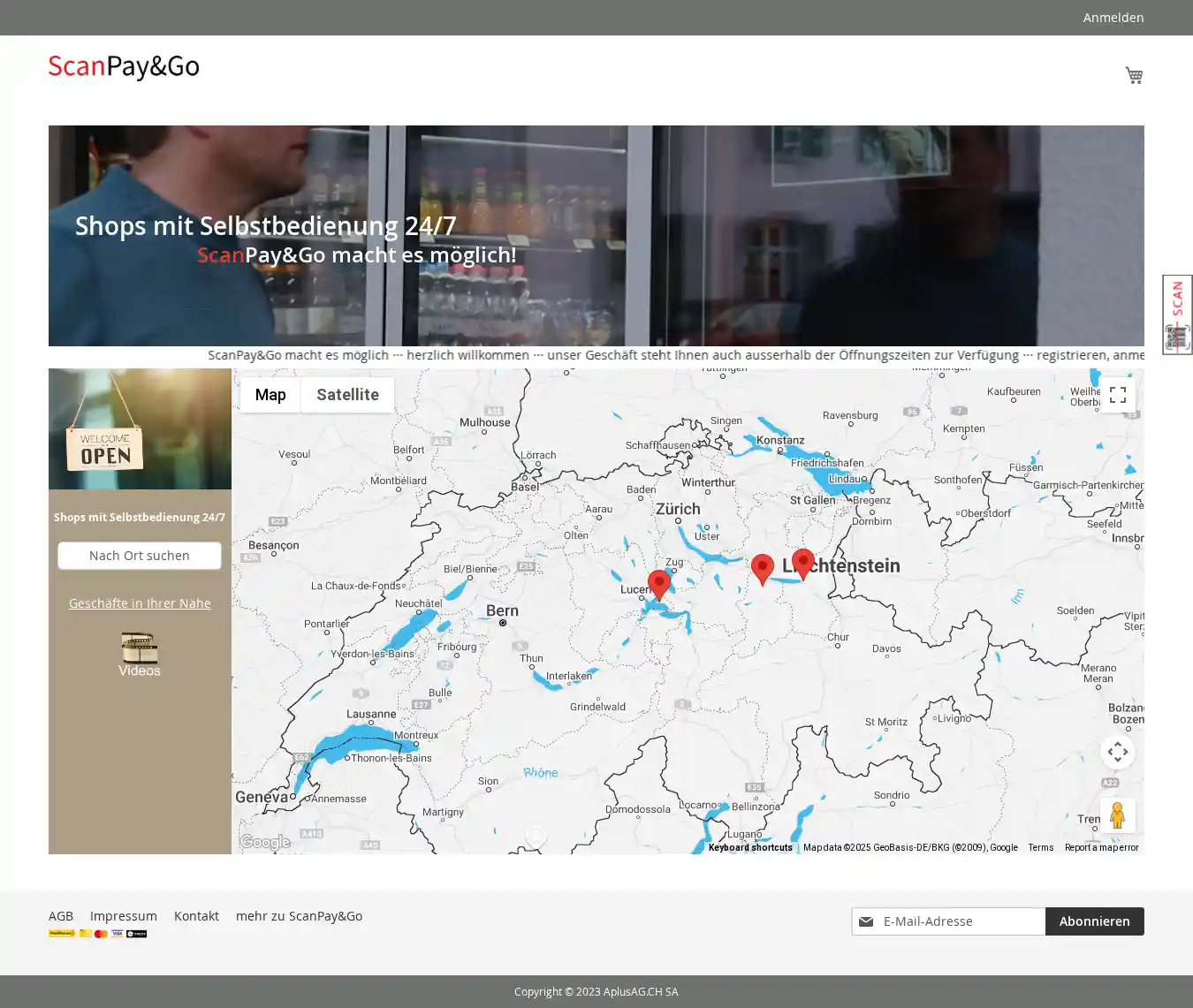Open mehr zu ScanPay&Go link
Image resolution: width=1193 pixels, height=1008 pixels.
pyautogui.click(x=299, y=916)
